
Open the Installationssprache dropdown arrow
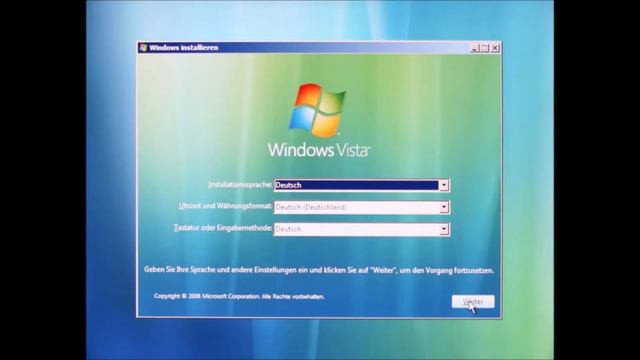click(x=444, y=185)
